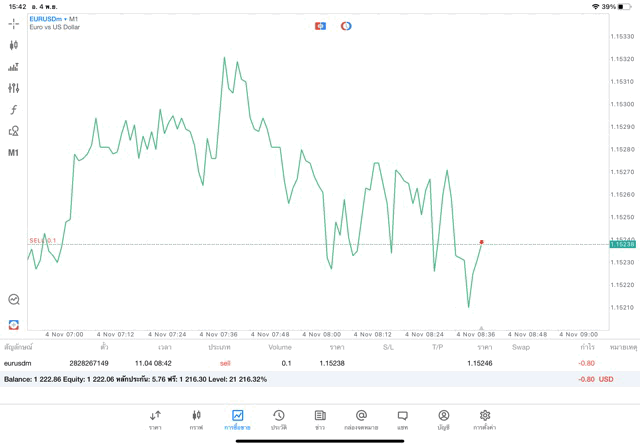Open the Chat speech bubble icon
Viewport: 640px width, 447px height.
[x=402, y=419]
